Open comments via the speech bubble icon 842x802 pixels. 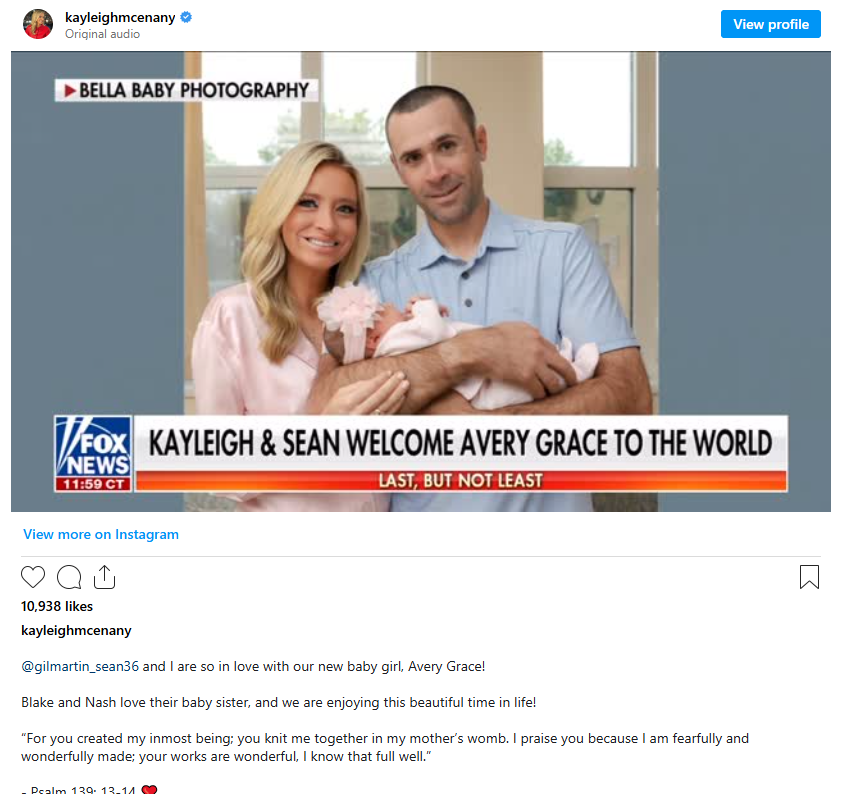(x=69, y=577)
